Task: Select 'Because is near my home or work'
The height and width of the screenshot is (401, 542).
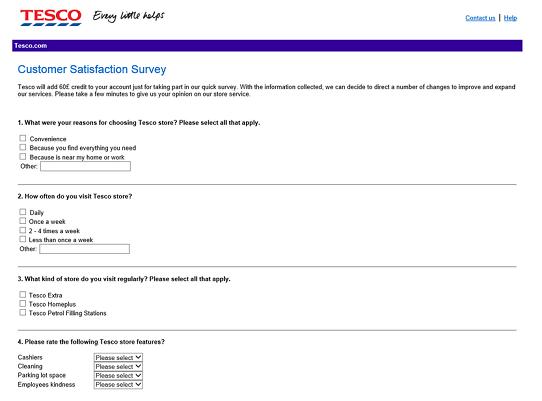Action: [22, 157]
